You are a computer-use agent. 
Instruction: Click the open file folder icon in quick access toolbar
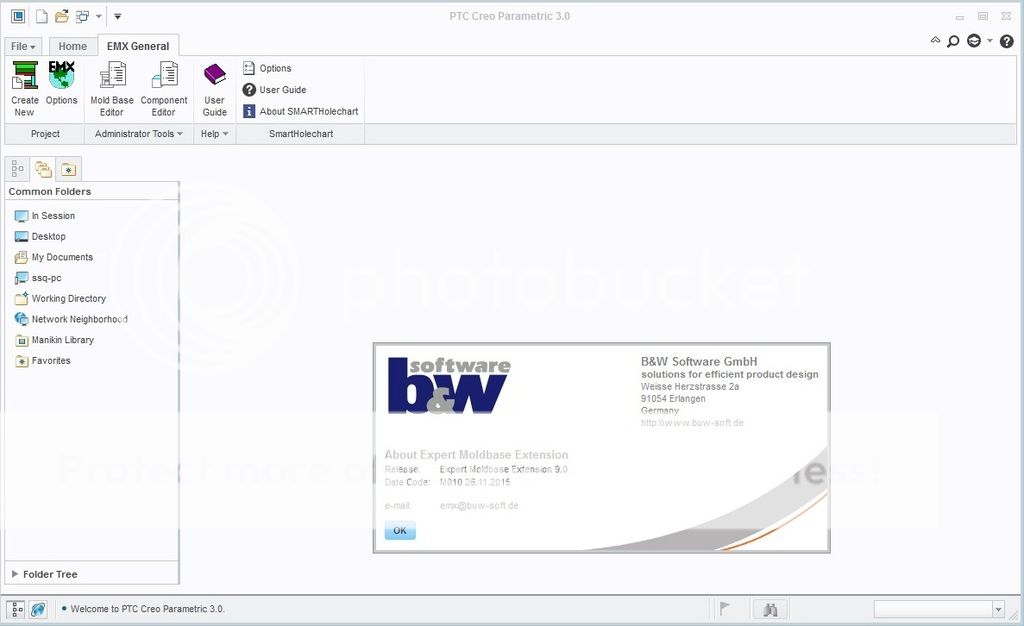[x=62, y=16]
